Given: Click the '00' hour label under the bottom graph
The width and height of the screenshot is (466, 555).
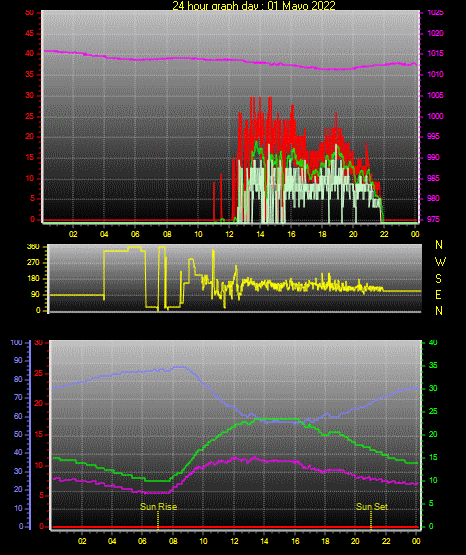Looking at the screenshot, I should 416,541.
